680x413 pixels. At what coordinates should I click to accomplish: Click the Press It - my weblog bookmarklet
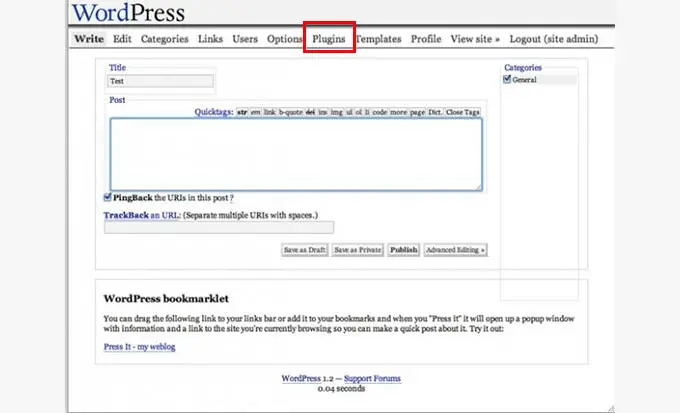coord(139,347)
